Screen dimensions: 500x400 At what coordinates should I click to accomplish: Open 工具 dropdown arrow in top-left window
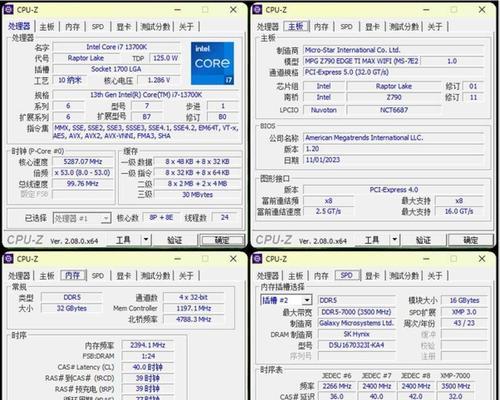click(146, 239)
